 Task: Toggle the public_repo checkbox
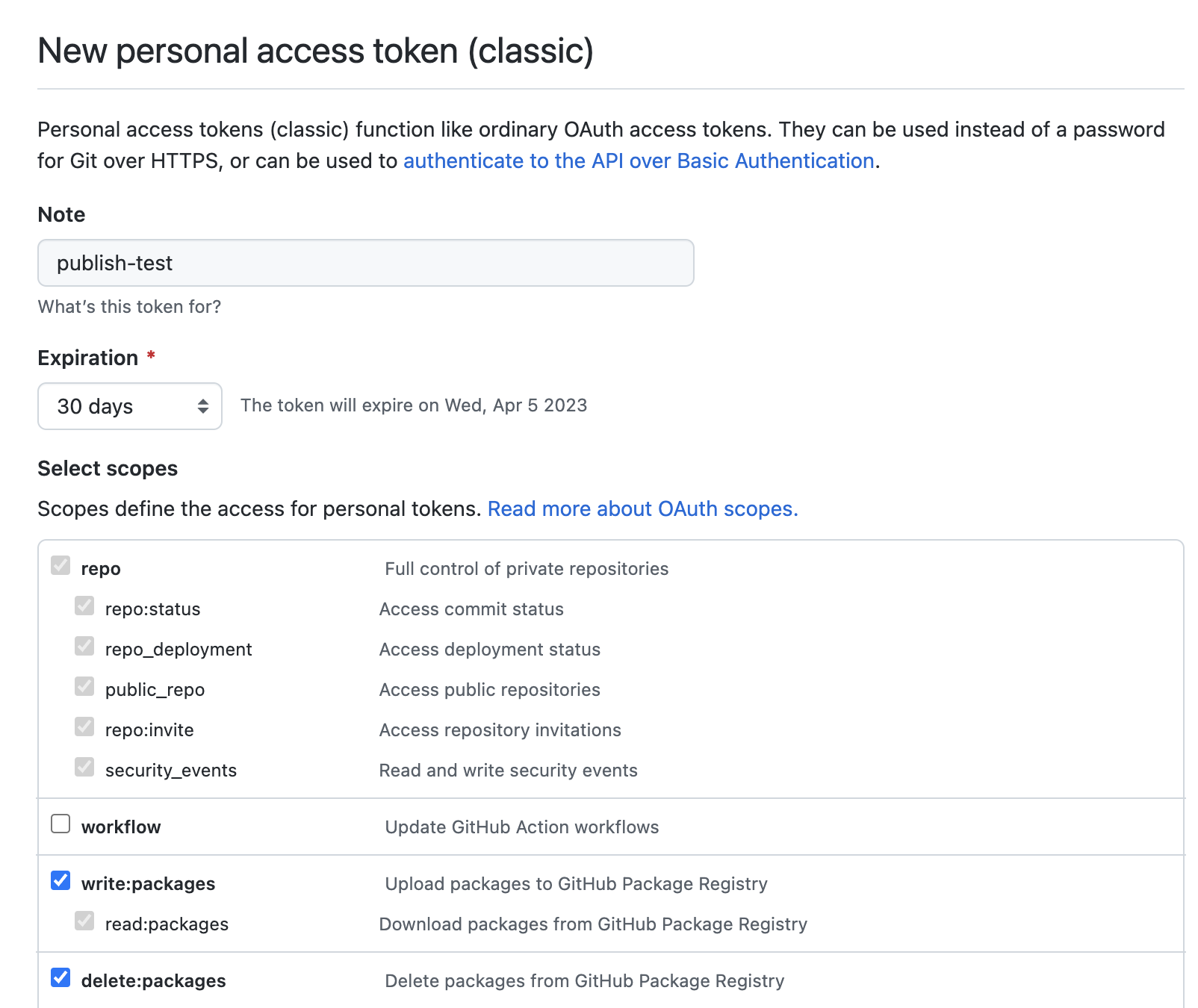84,686
